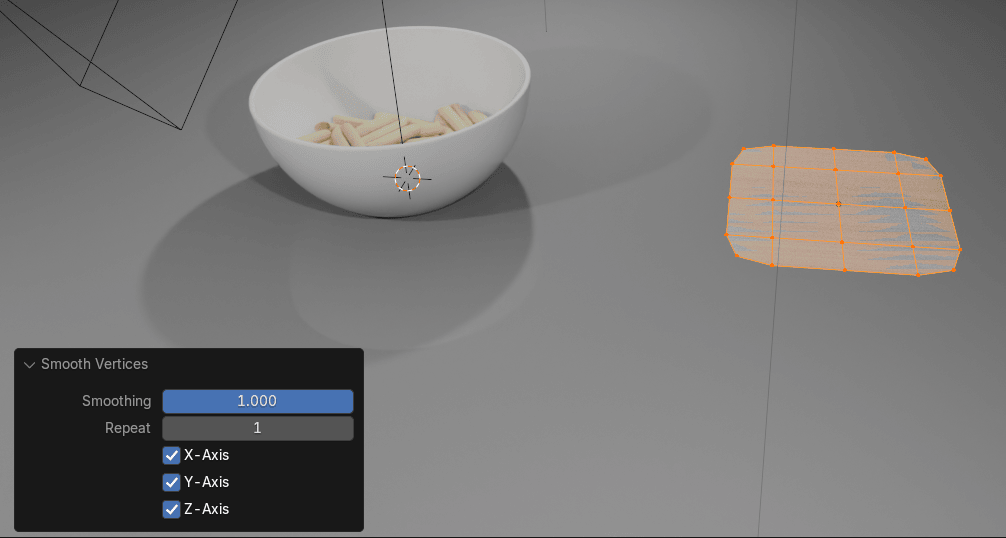Click the Z-Axis label text
Viewport: 1006px width, 538px height.
[x=207, y=509]
